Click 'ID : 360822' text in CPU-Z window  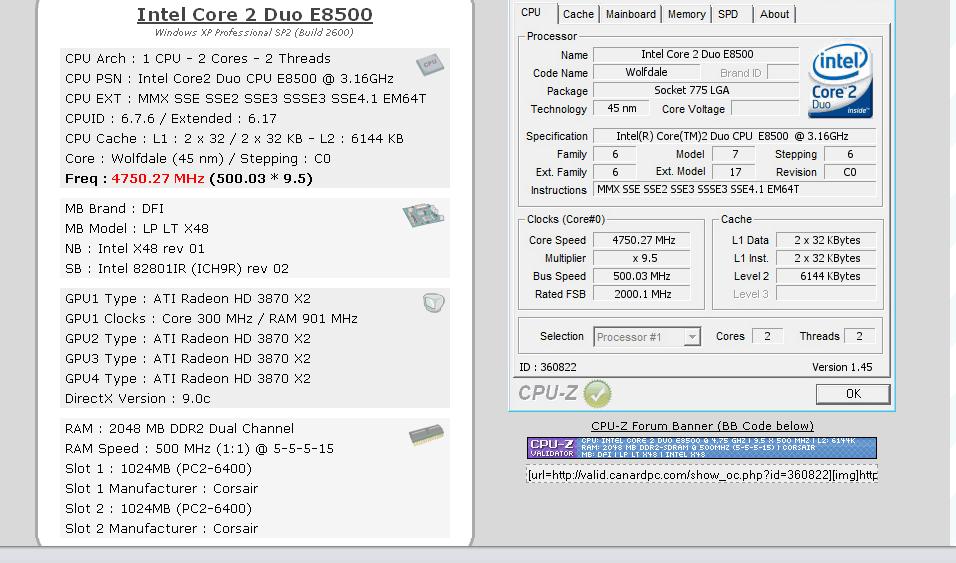(548, 367)
